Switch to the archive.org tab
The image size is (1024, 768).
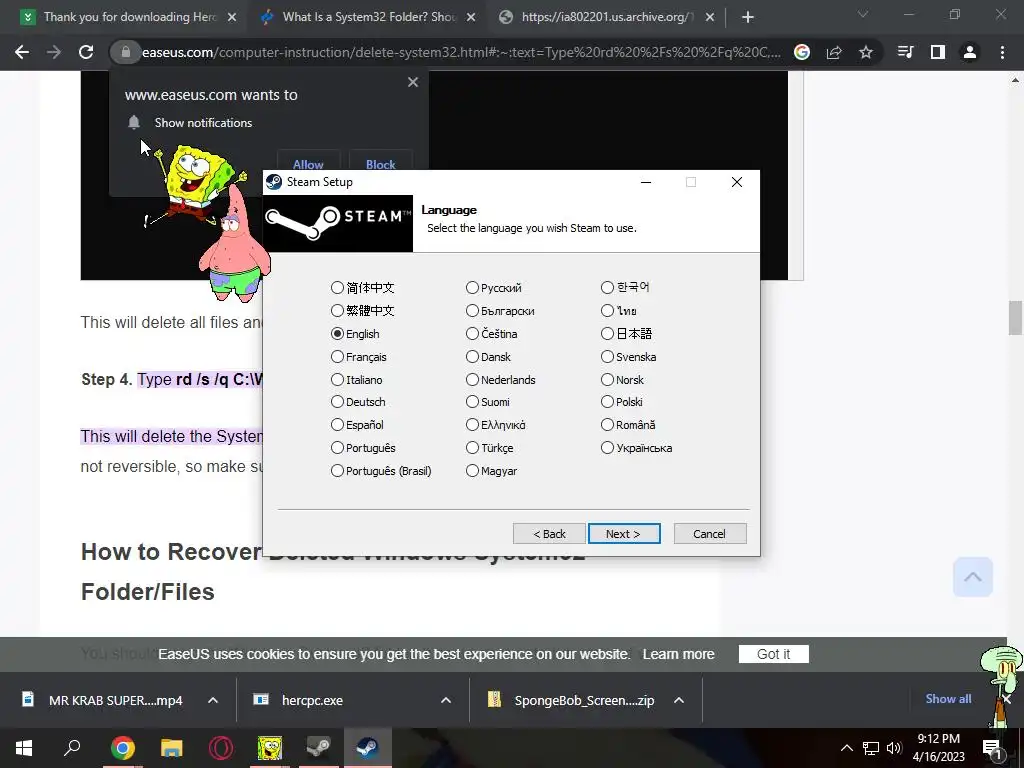tap(604, 17)
